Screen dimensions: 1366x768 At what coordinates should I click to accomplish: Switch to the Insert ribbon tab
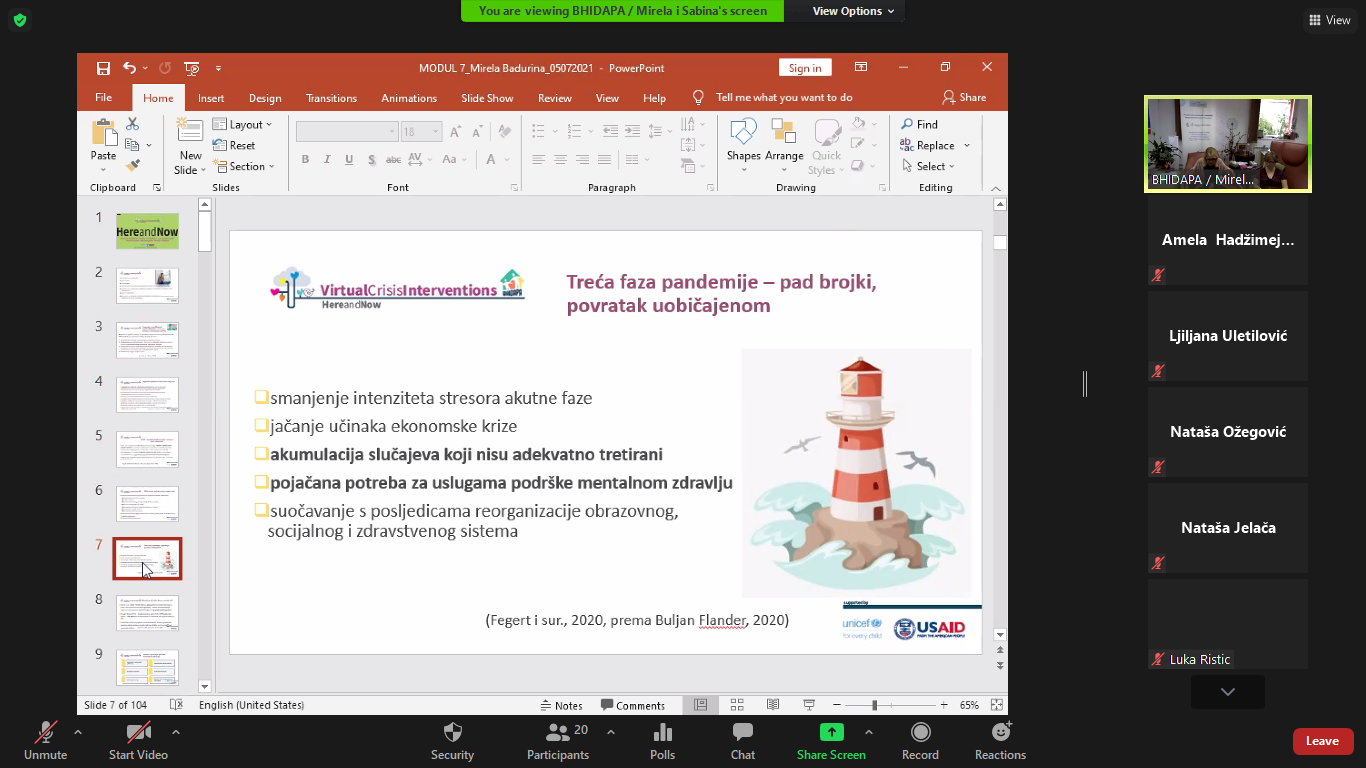pyautogui.click(x=211, y=98)
